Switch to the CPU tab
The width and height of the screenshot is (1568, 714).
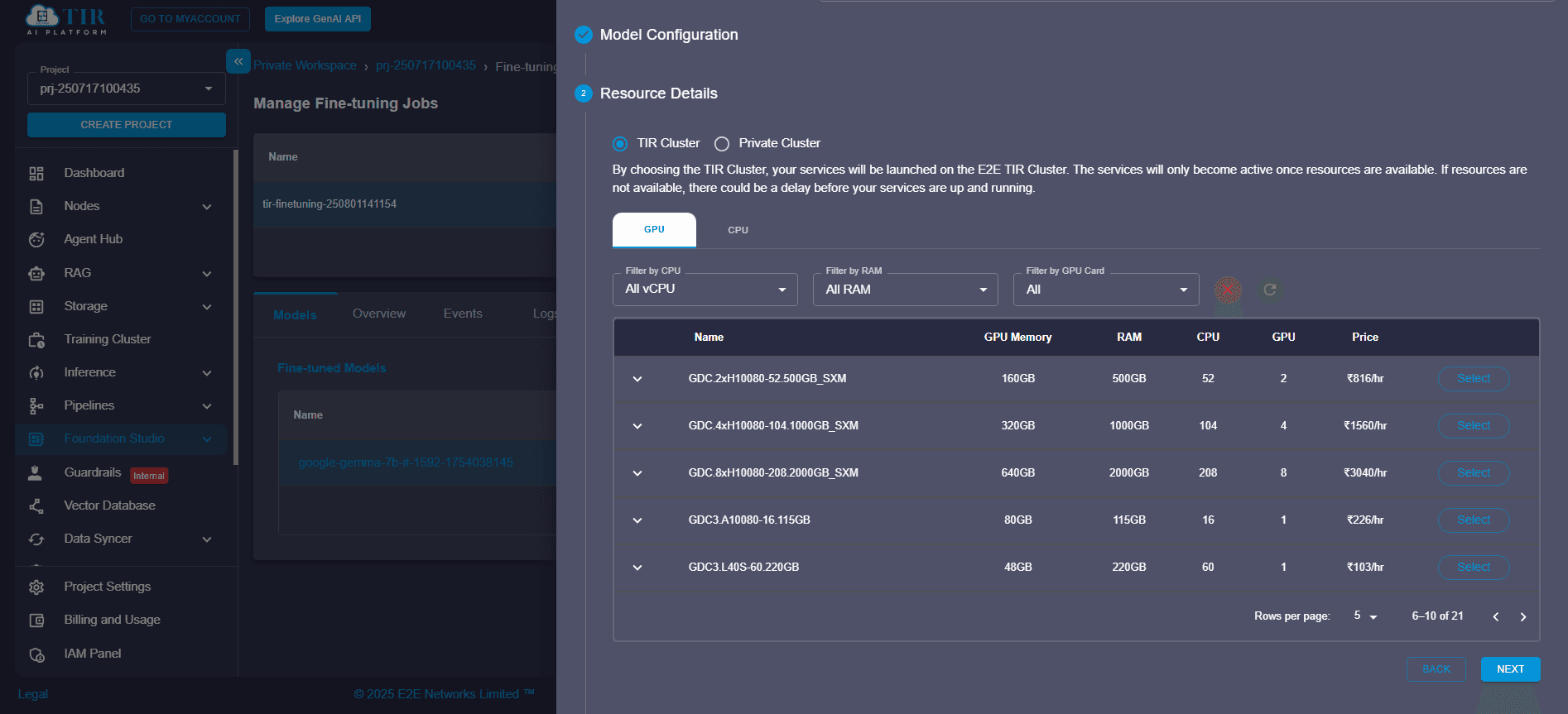coord(738,230)
